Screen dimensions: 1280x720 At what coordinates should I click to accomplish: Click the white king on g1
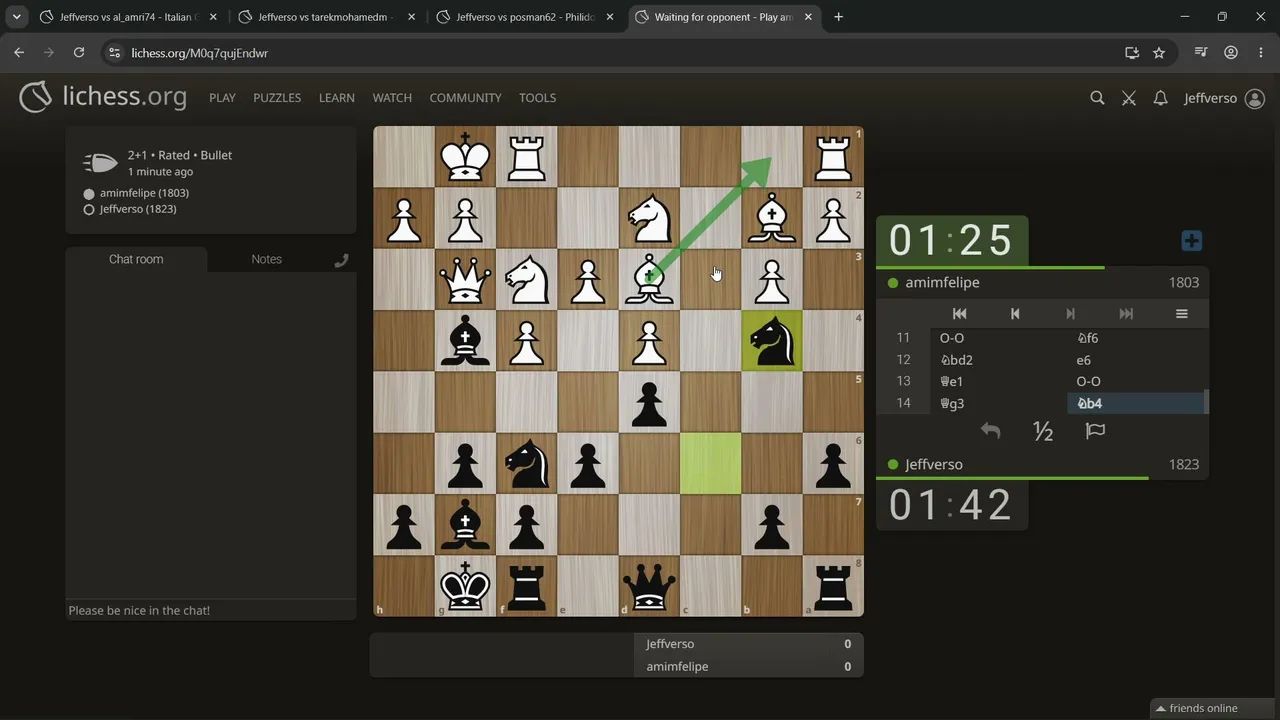[465, 157]
